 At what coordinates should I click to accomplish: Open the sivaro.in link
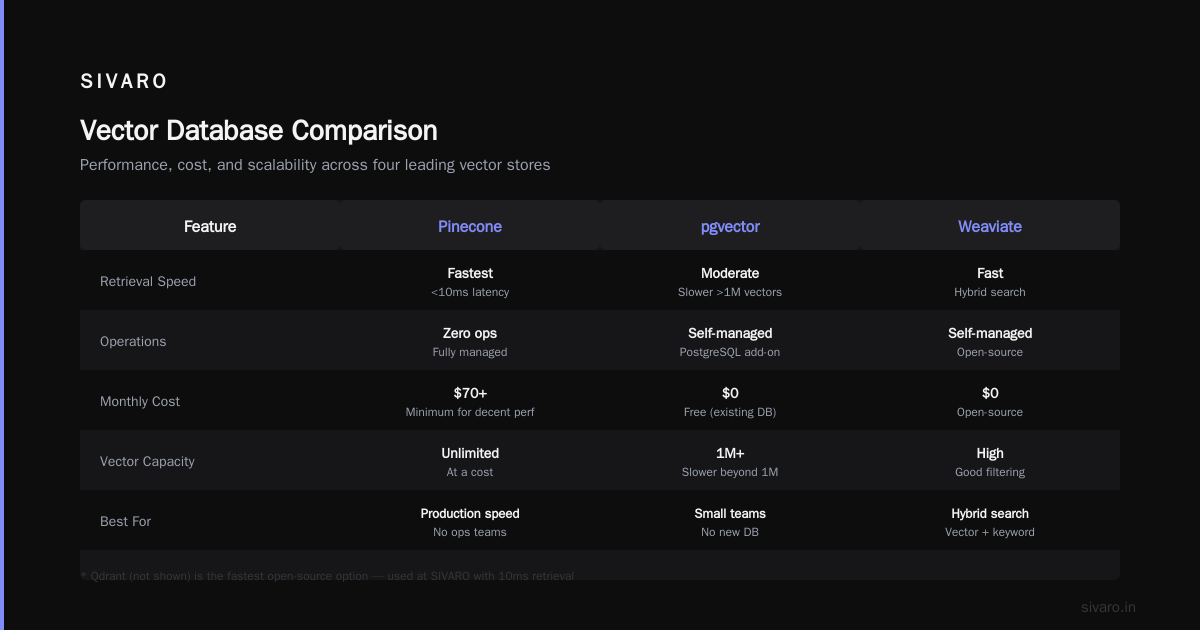pos(1108,607)
